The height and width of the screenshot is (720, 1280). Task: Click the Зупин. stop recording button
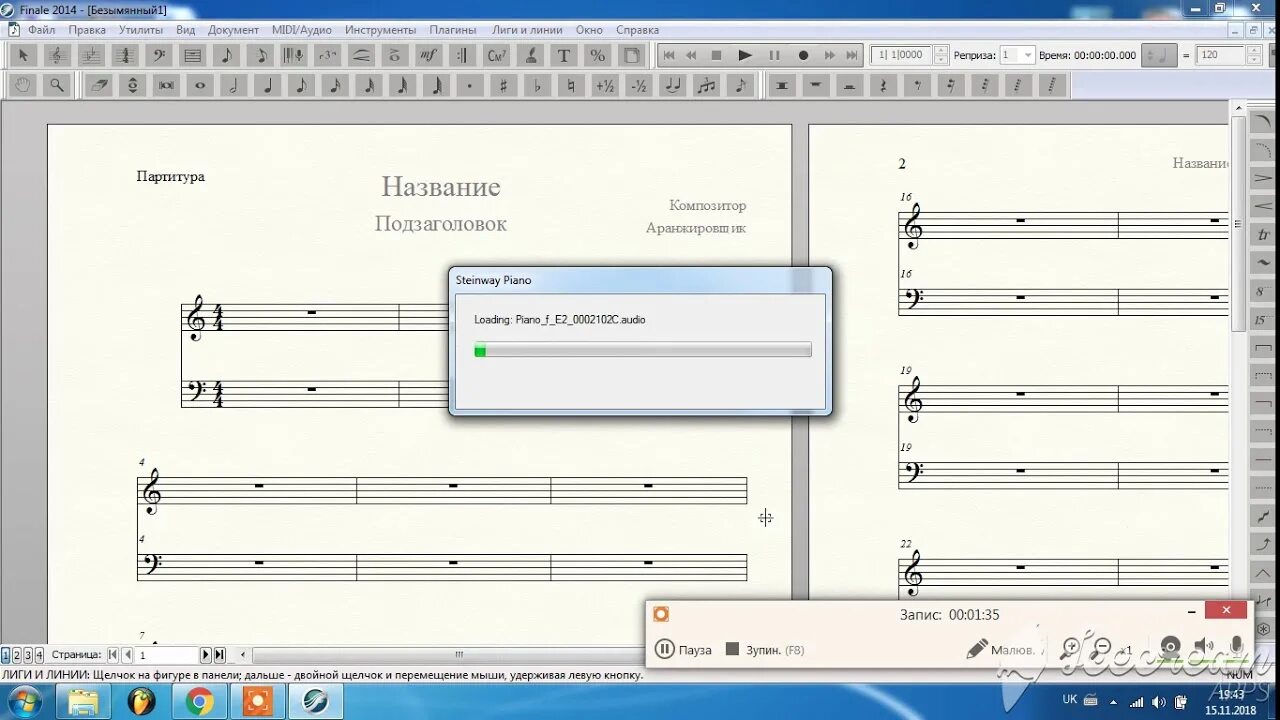(765, 650)
